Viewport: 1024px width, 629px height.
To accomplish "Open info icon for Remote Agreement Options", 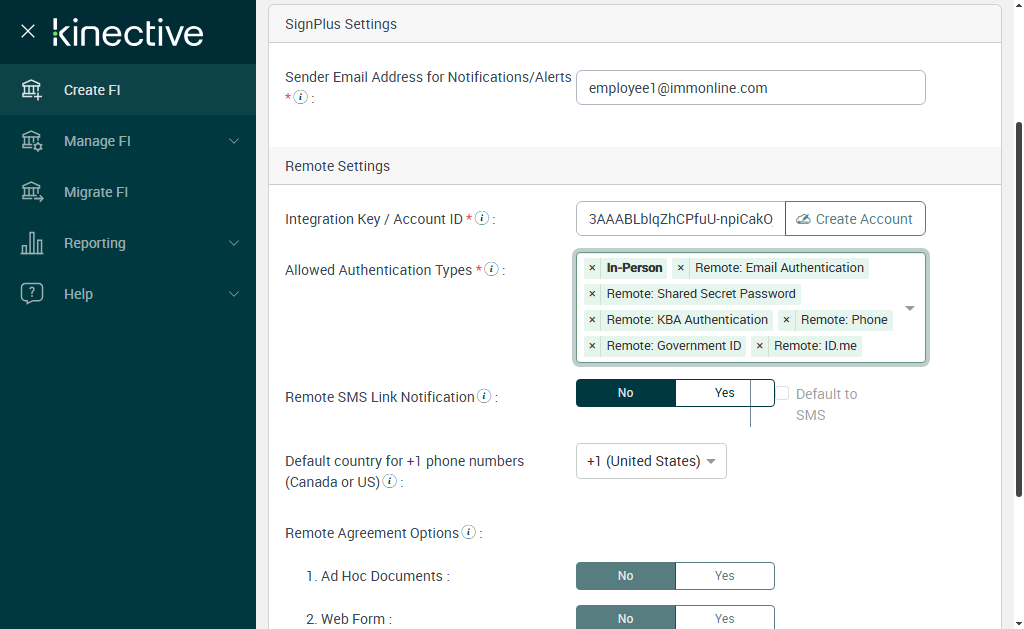I will tap(468, 532).
